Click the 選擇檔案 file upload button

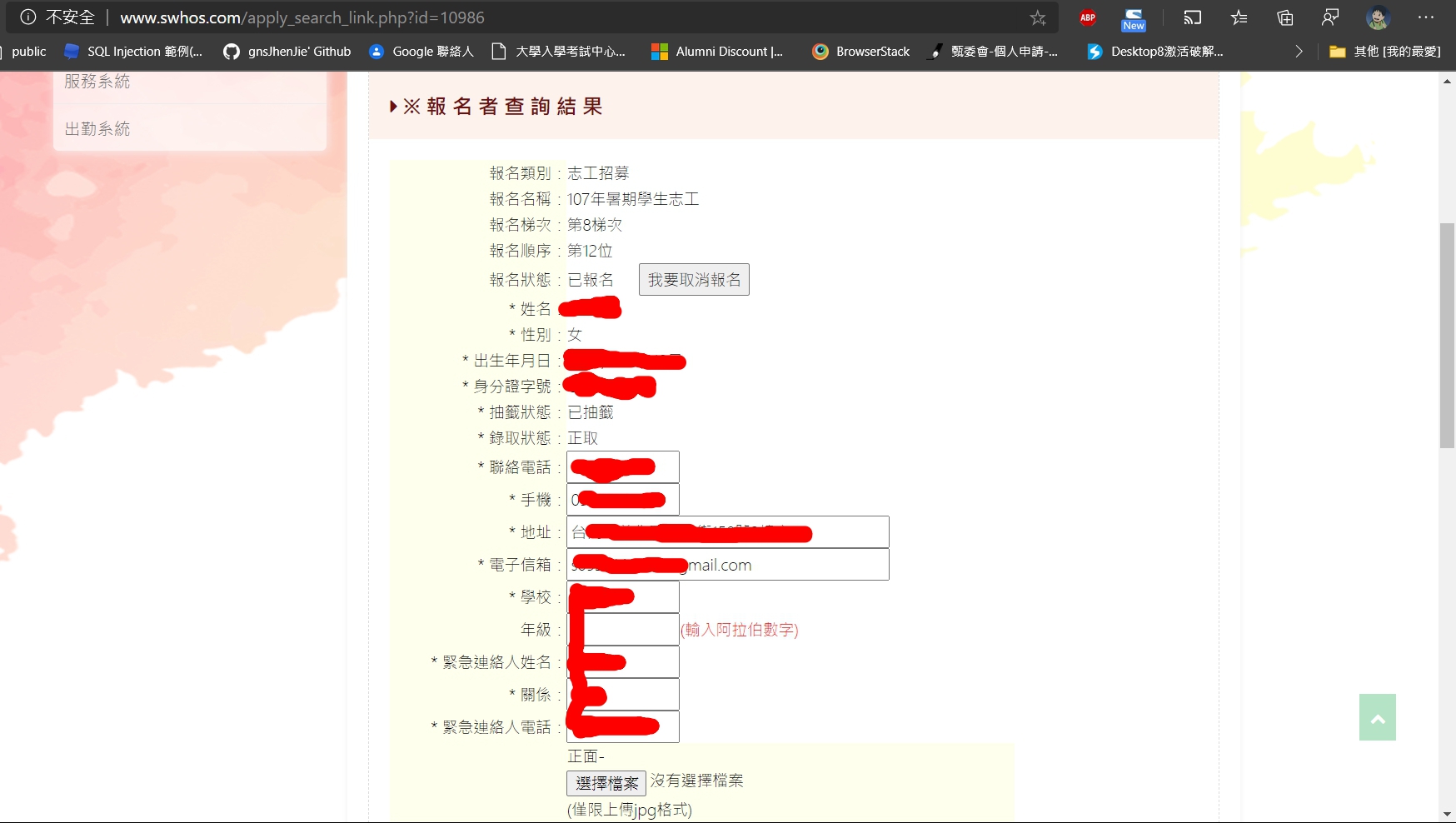point(606,783)
